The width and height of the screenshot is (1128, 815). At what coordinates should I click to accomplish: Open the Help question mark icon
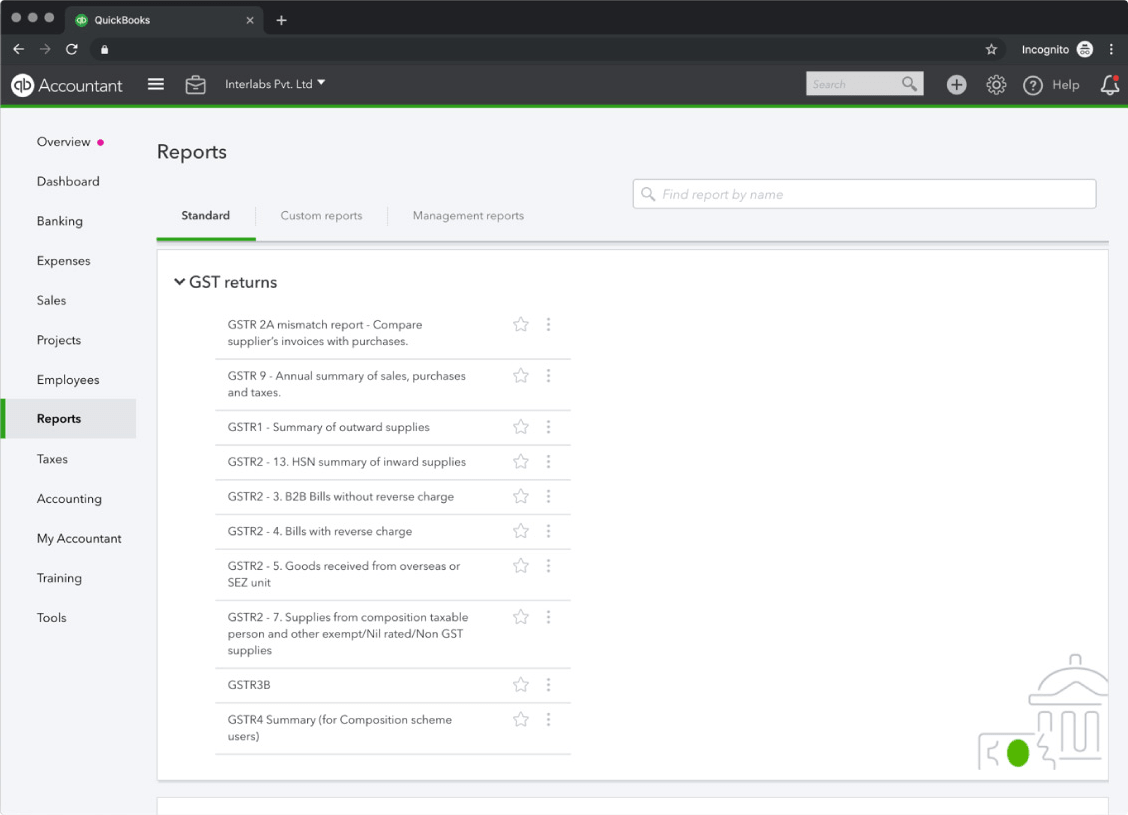point(1033,85)
